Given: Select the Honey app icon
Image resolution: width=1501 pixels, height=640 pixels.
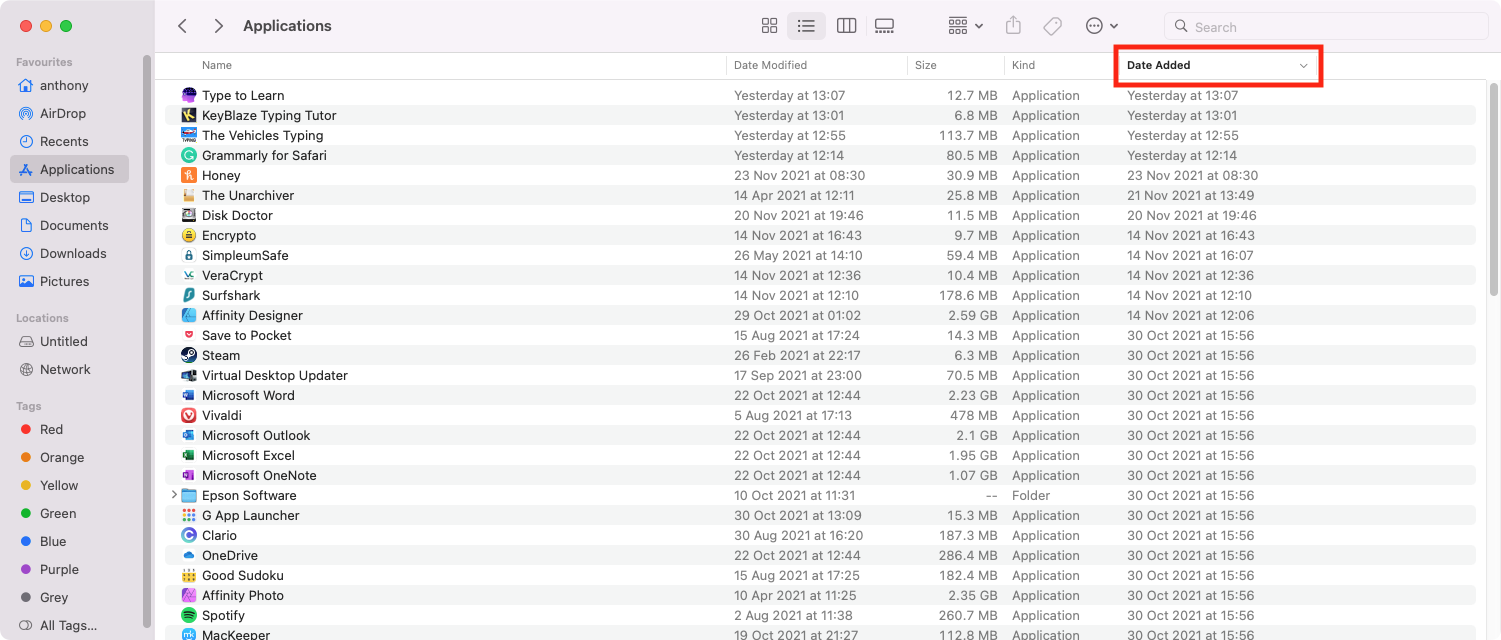Looking at the screenshot, I should (x=189, y=175).
